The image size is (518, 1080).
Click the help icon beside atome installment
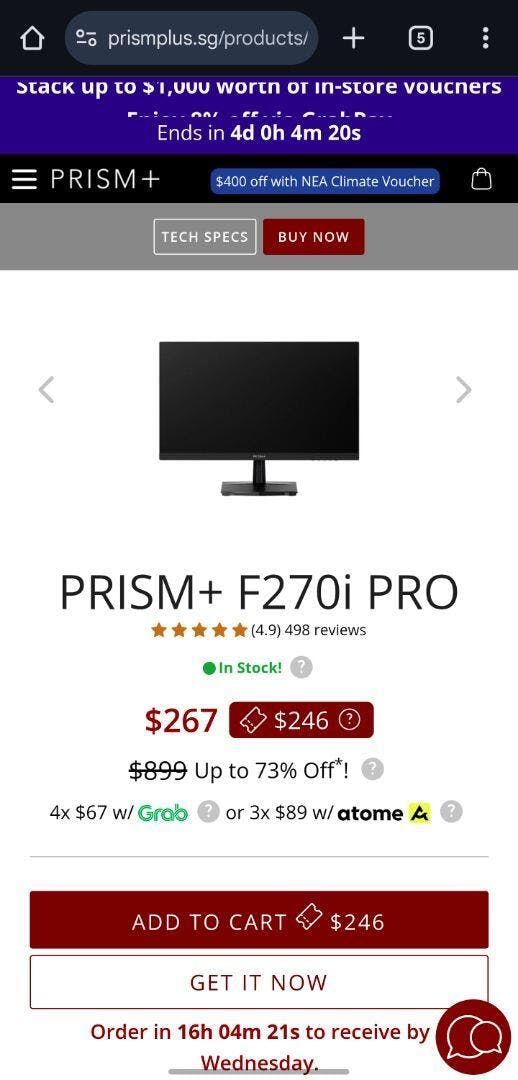pyautogui.click(x=451, y=812)
